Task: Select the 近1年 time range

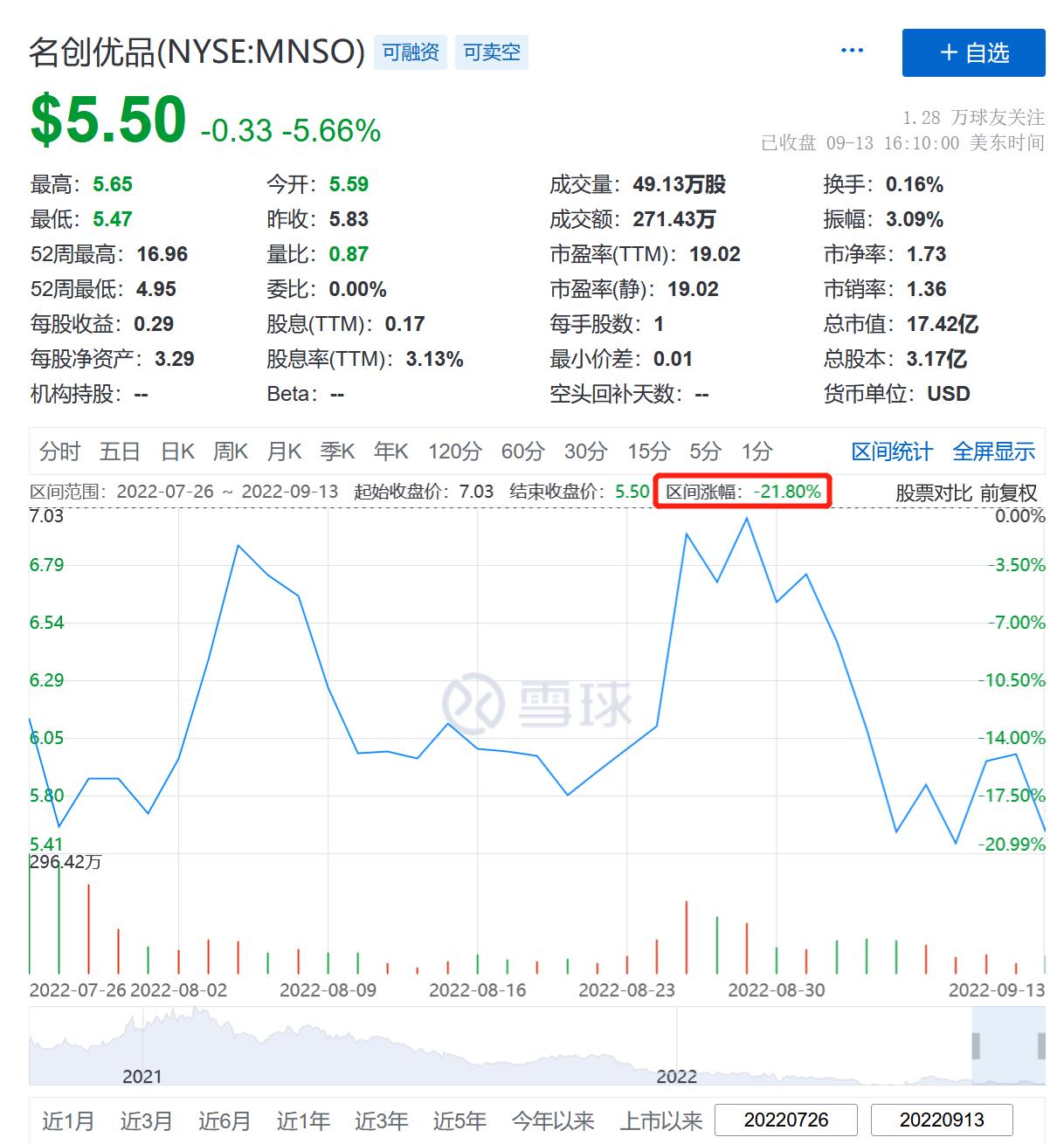Action: tap(303, 1120)
